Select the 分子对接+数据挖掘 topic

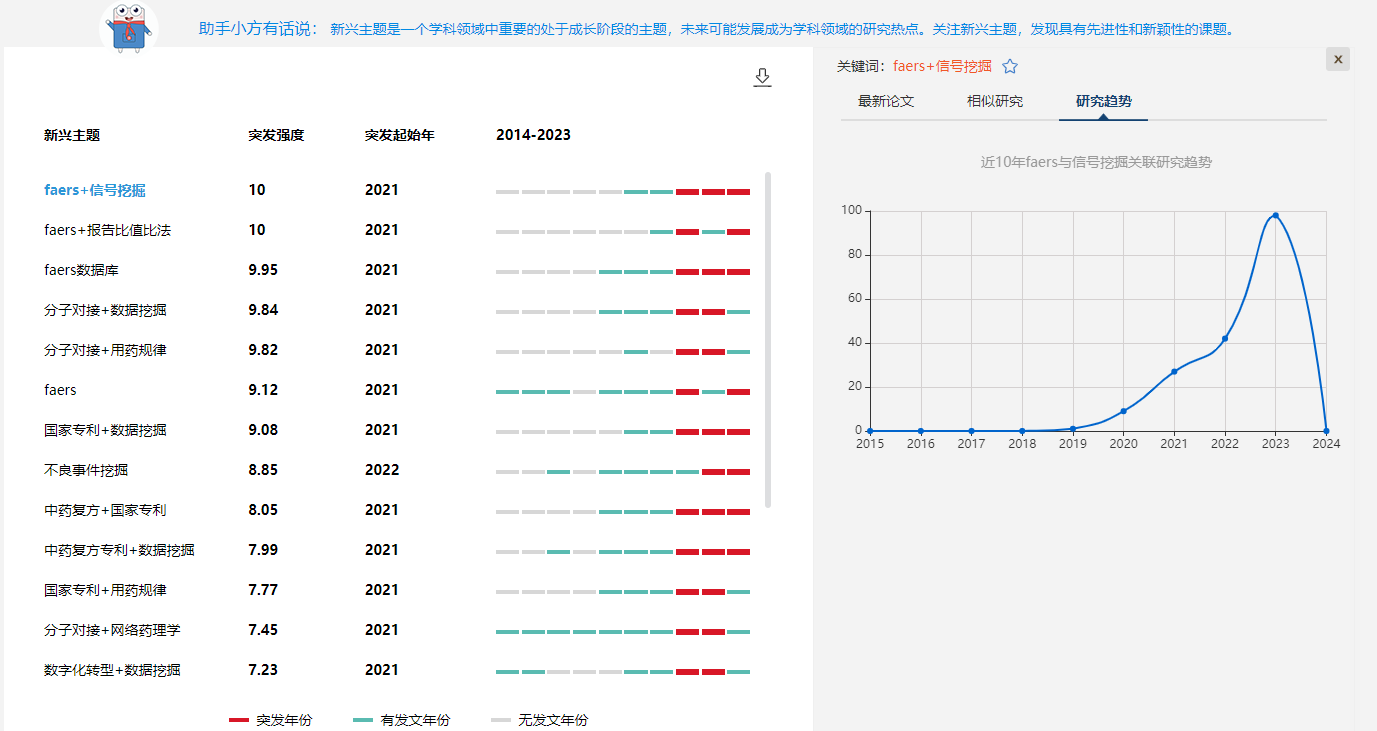105,310
